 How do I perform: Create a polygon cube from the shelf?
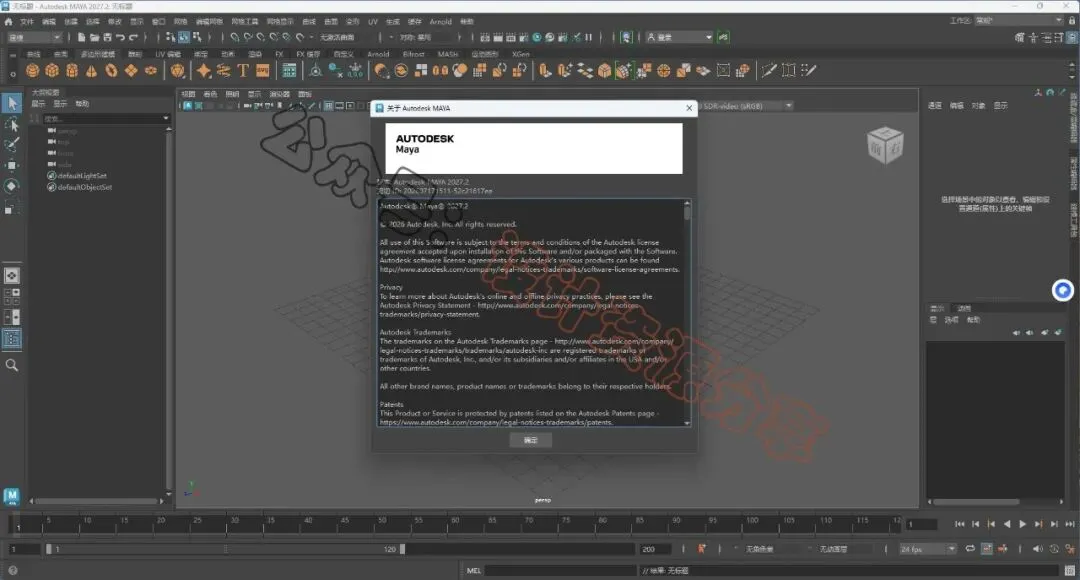click(x=52, y=70)
